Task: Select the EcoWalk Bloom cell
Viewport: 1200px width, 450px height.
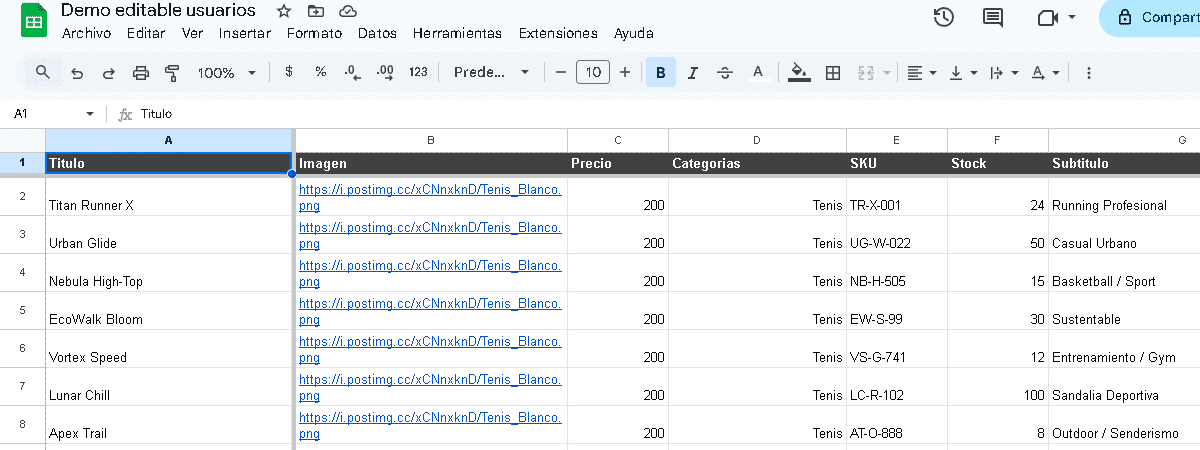Action: (x=169, y=311)
